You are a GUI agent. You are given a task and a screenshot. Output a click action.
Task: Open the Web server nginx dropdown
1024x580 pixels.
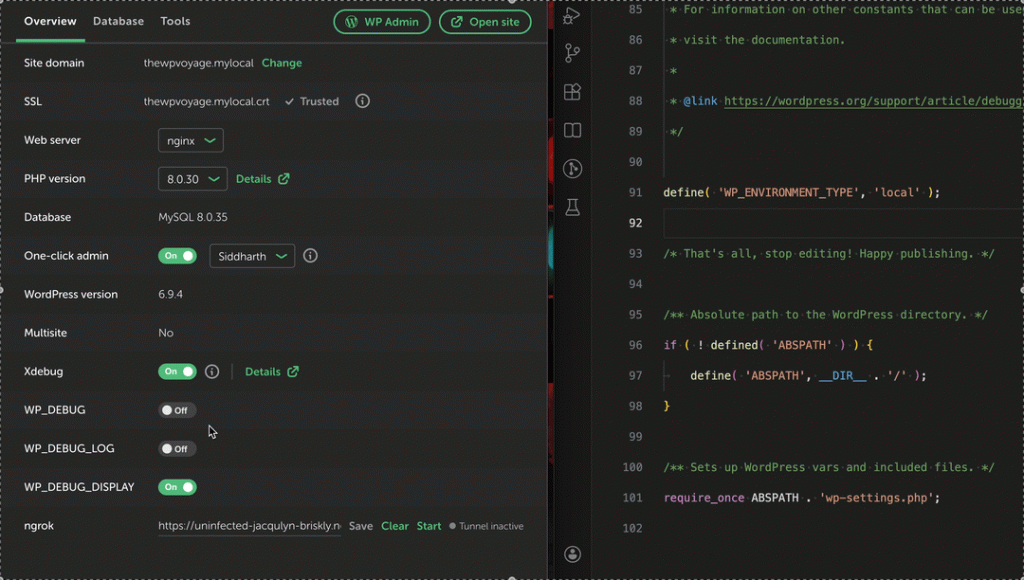(x=190, y=140)
